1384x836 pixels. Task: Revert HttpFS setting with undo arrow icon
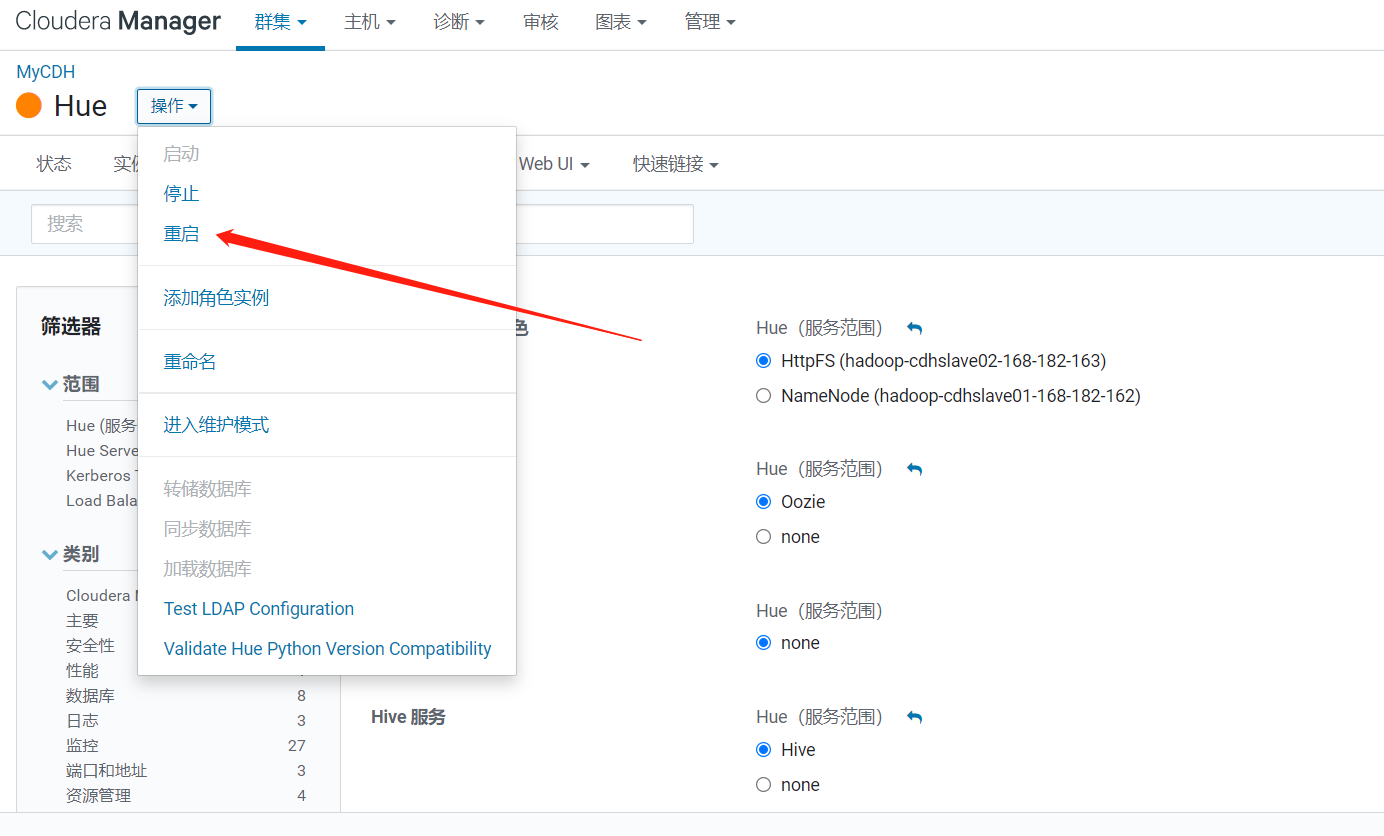click(x=914, y=328)
